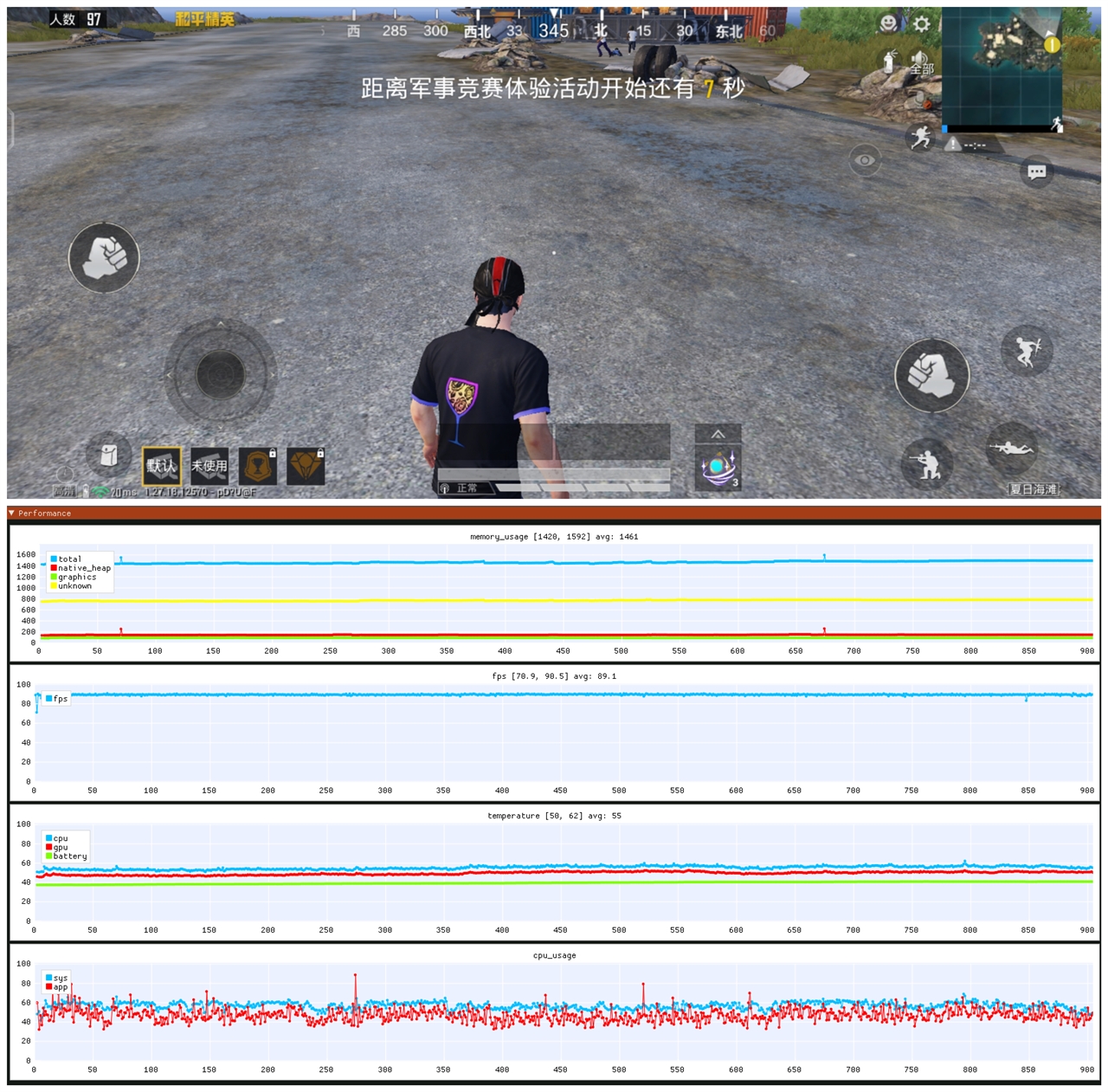Tap the green Wi-Fi signal icon
Screen dimensions: 1108x1092
tap(100, 492)
